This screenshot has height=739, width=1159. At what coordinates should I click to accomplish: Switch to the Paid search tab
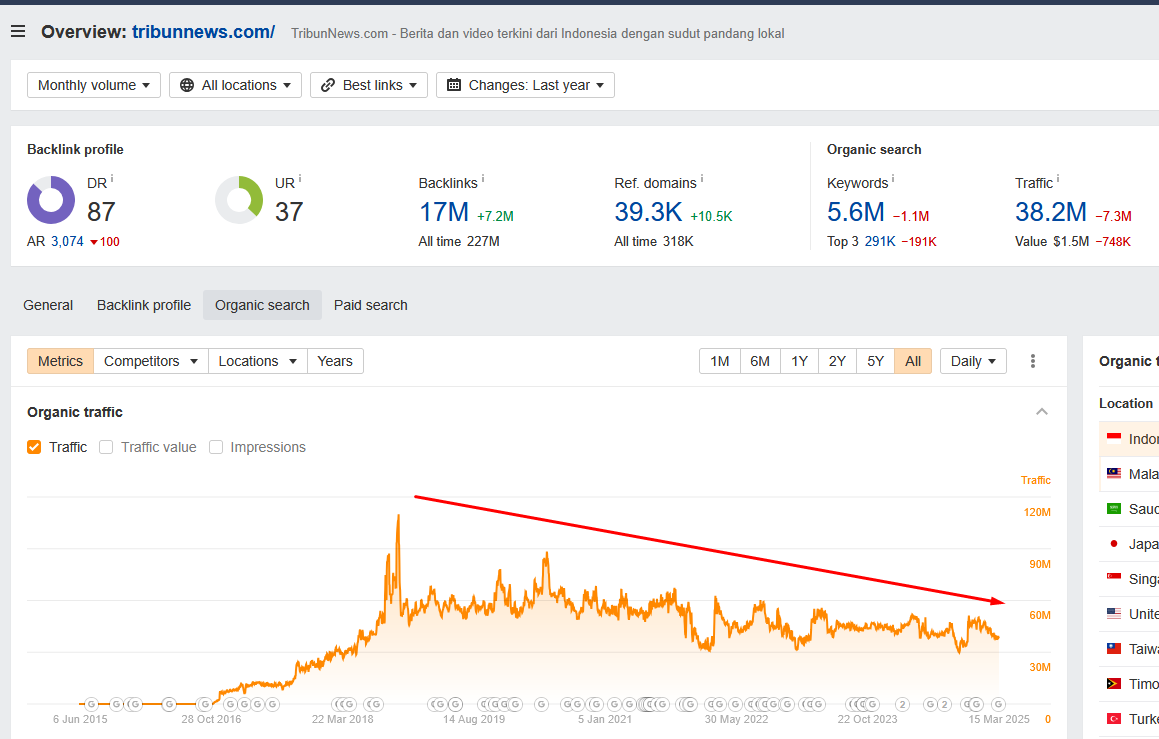[370, 305]
